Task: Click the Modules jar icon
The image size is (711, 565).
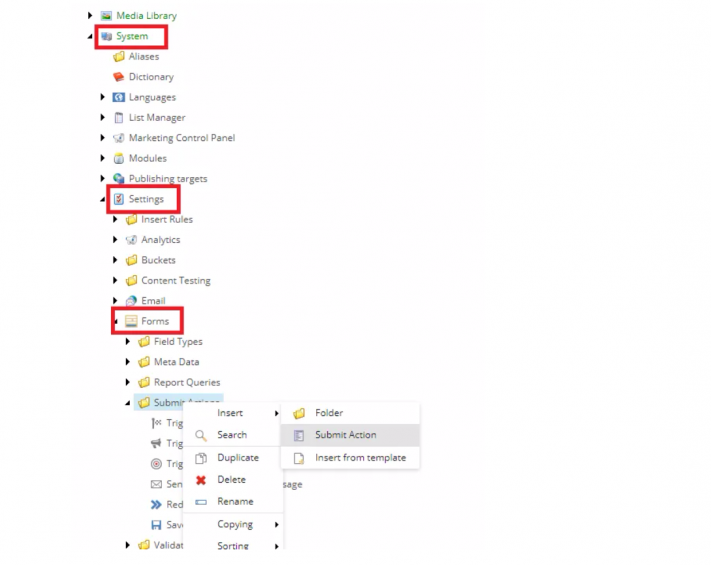Action: tap(118, 158)
